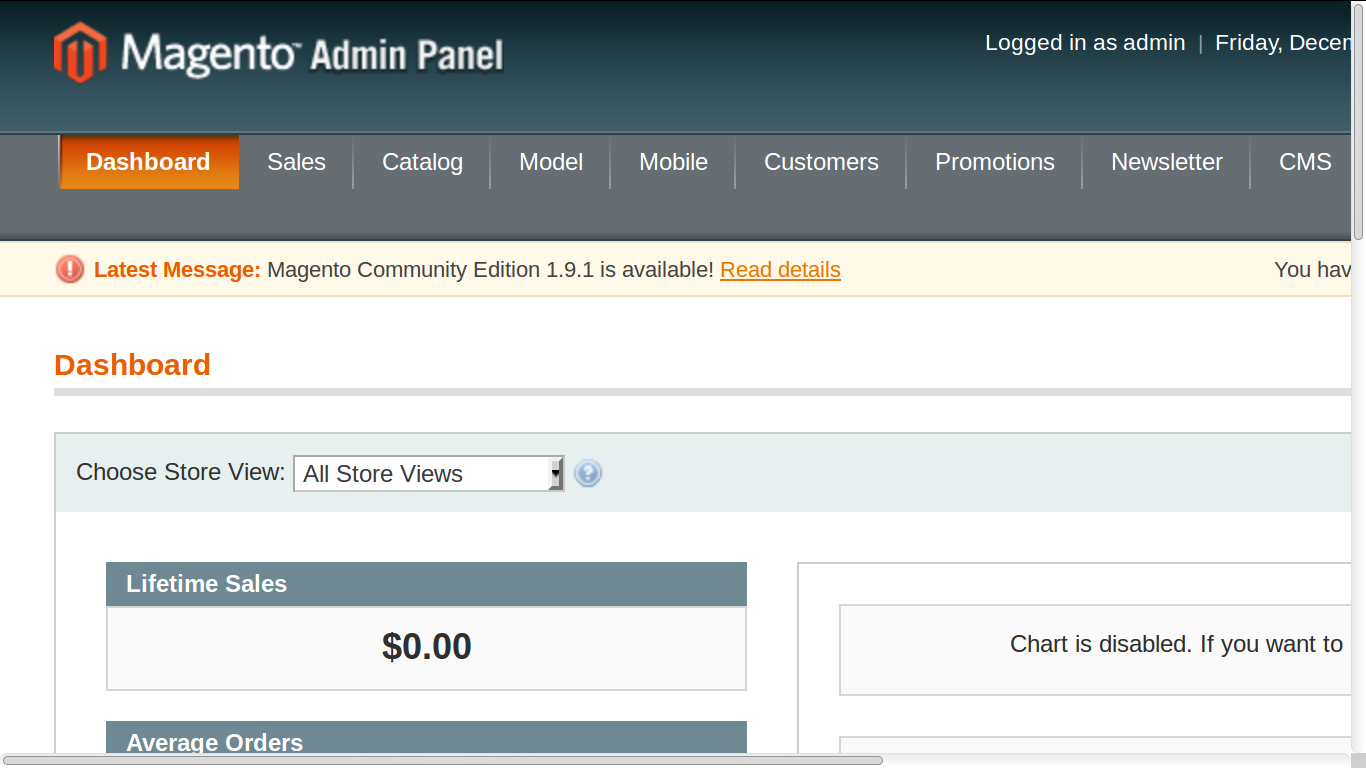This screenshot has width=1366, height=768.
Task: Open the Sales menu
Action: tap(296, 162)
